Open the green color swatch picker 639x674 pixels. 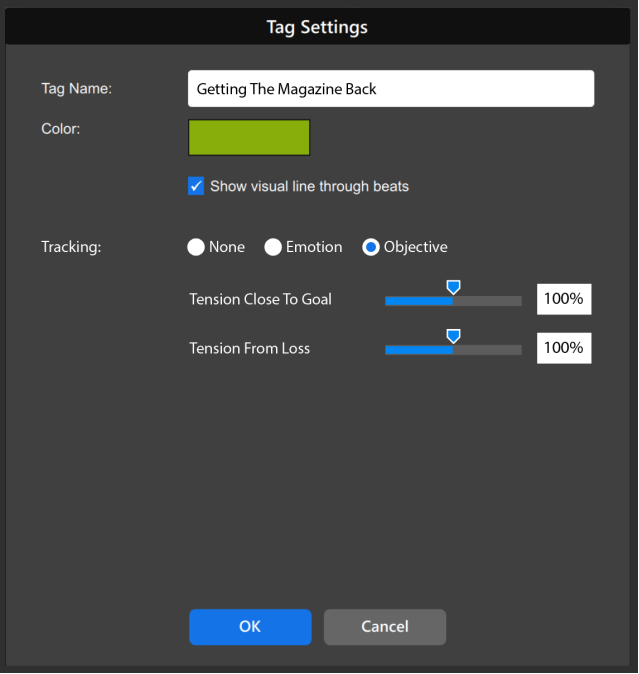(249, 138)
